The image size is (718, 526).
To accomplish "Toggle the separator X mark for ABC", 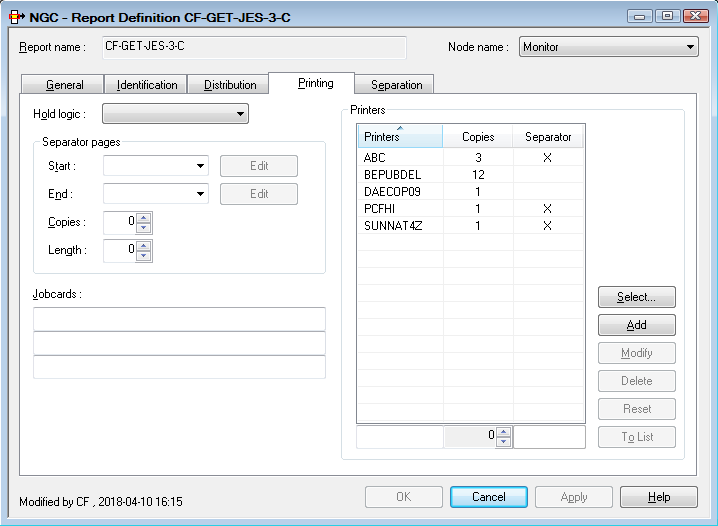I will pos(547,157).
